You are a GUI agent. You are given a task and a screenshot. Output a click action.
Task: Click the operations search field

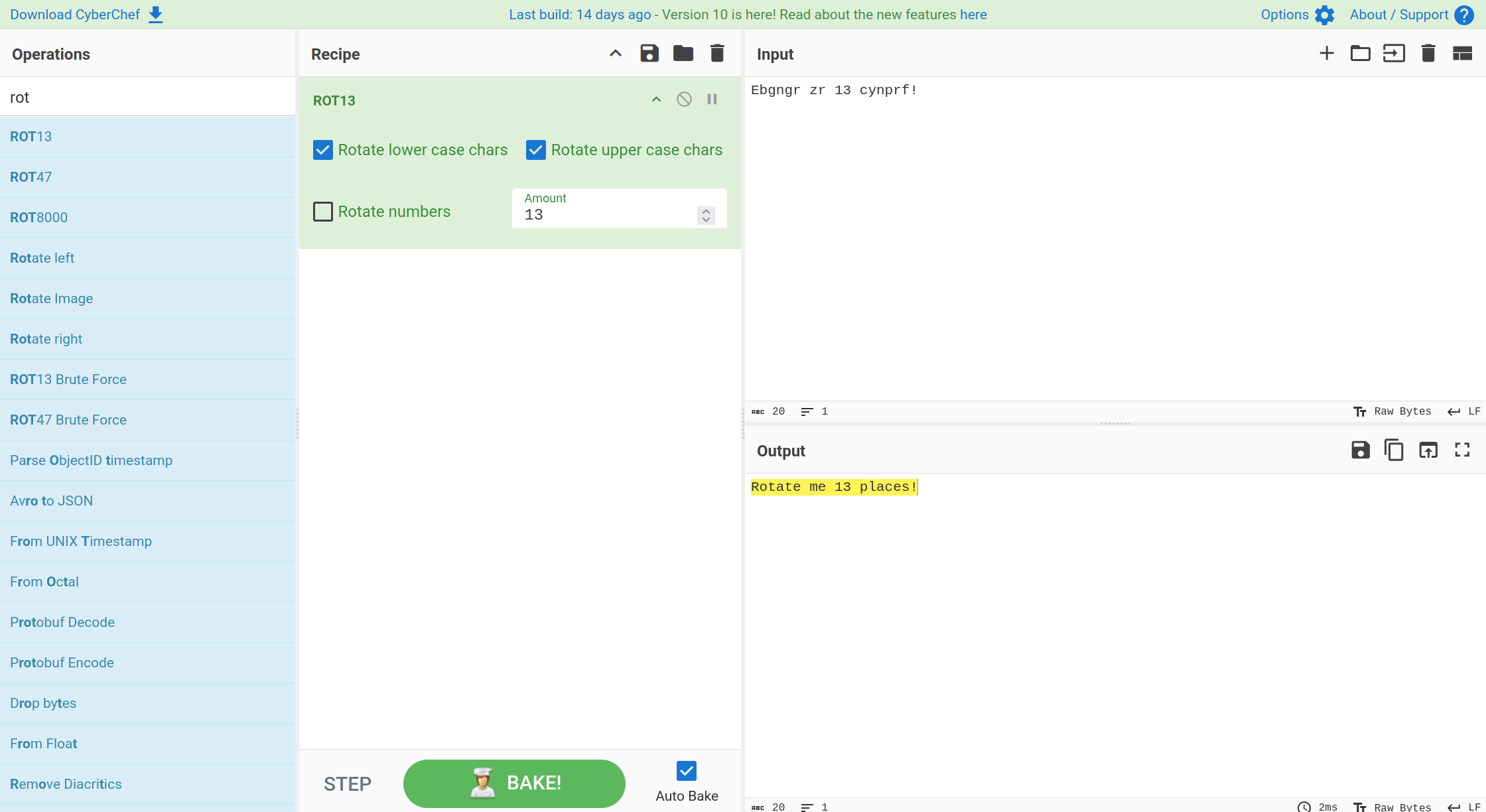pos(147,97)
